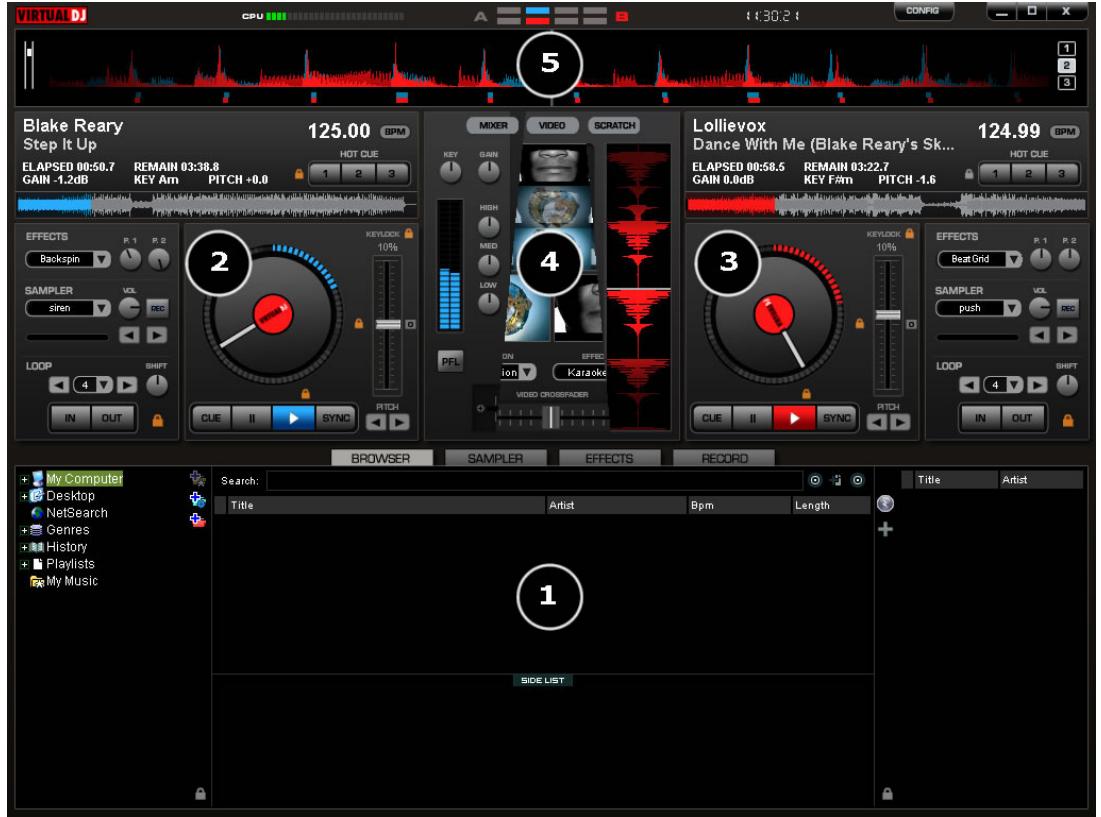Toggle right deck keylock padlock
Viewport: 1101px width, 817px height.
(909, 233)
